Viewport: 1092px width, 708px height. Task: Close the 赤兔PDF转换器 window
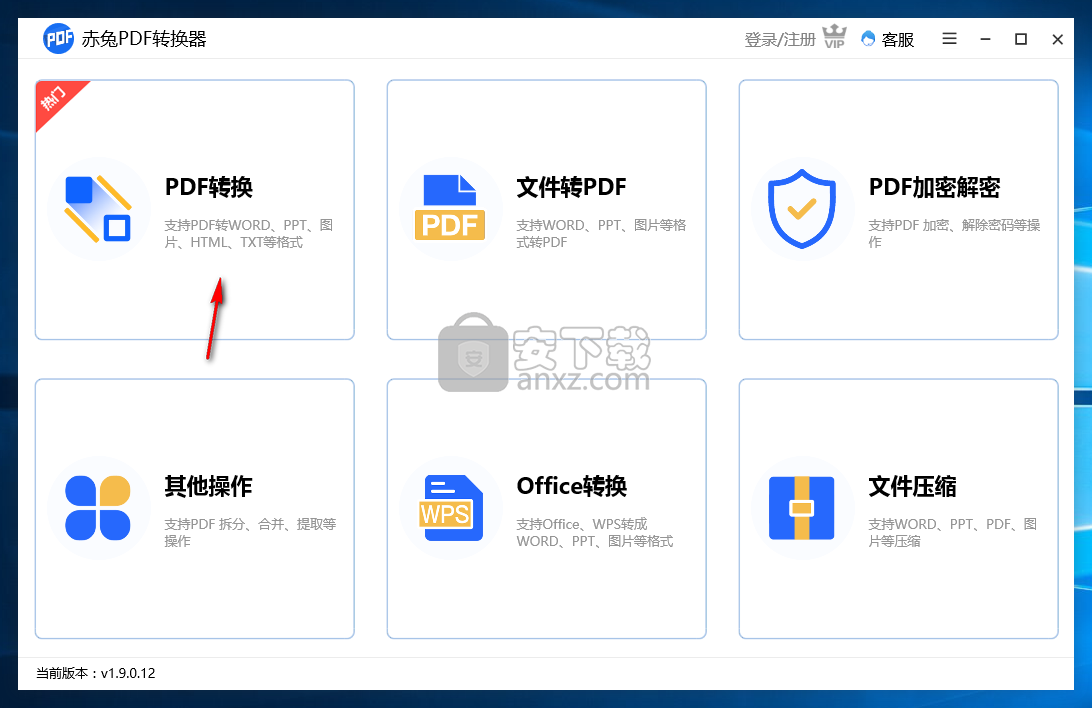(x=1057, y=39)
